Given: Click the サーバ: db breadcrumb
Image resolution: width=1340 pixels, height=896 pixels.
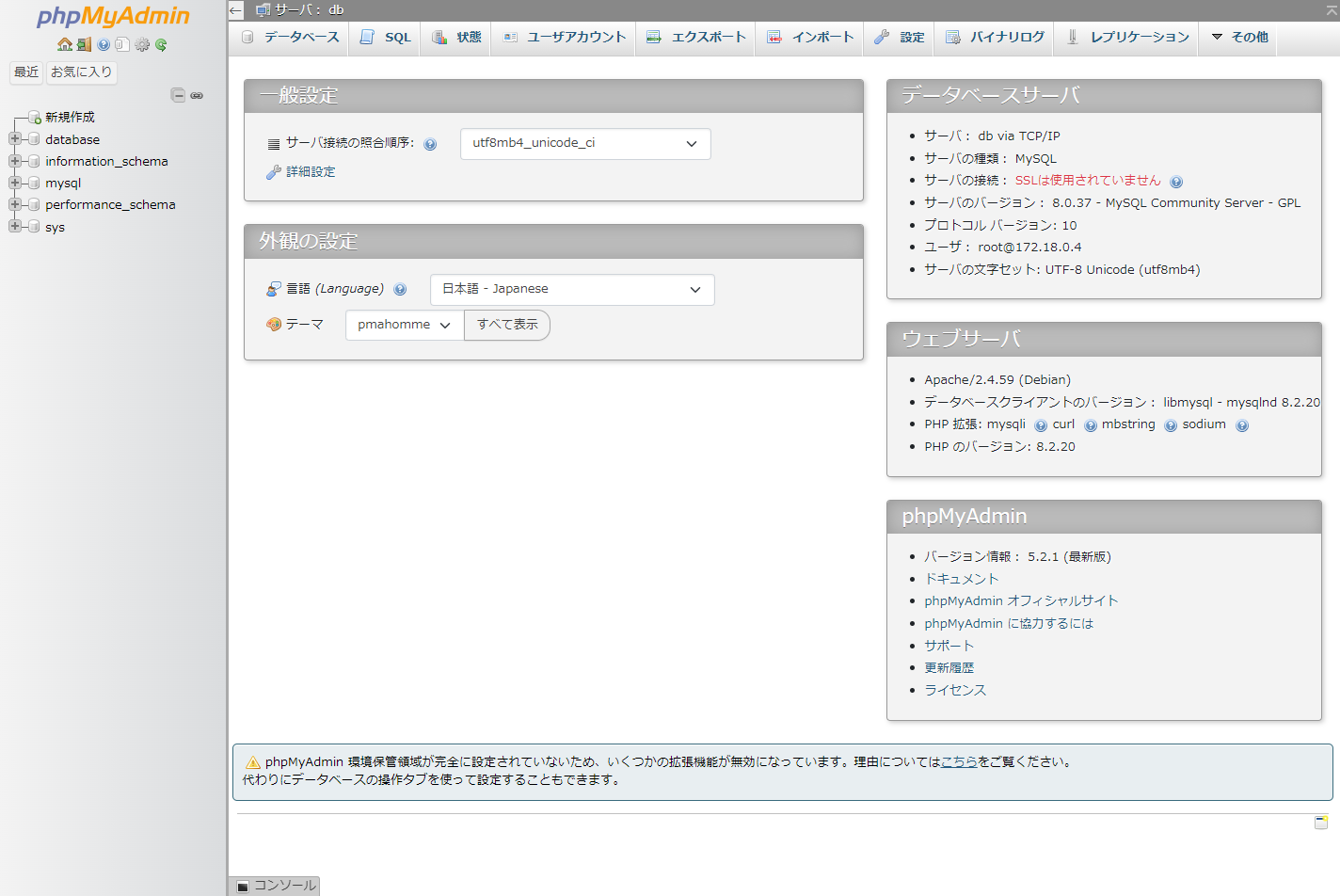Looking at the screenshot, I should [309, 10].
